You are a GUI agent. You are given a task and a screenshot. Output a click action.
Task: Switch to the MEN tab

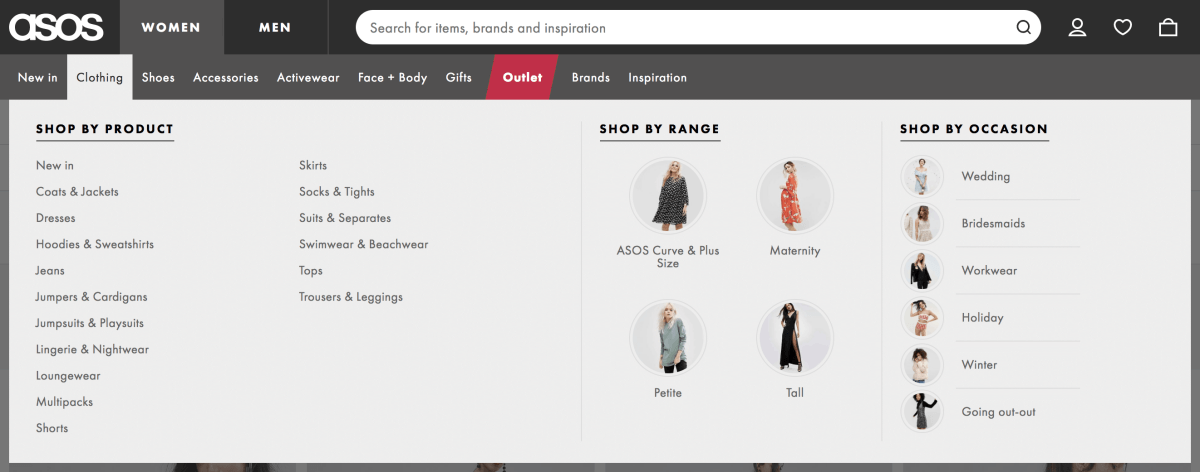point(275,28)
